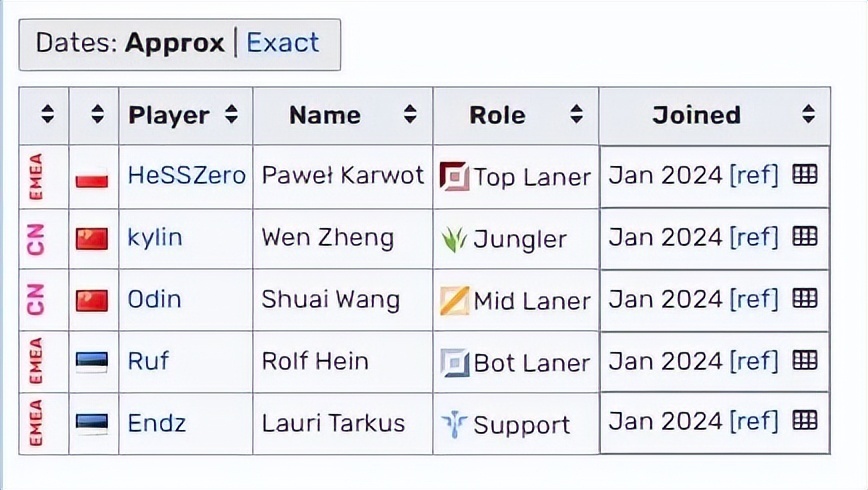
Task: Open the [ref] link in Odin's row
Action: (x=753, y=298)
